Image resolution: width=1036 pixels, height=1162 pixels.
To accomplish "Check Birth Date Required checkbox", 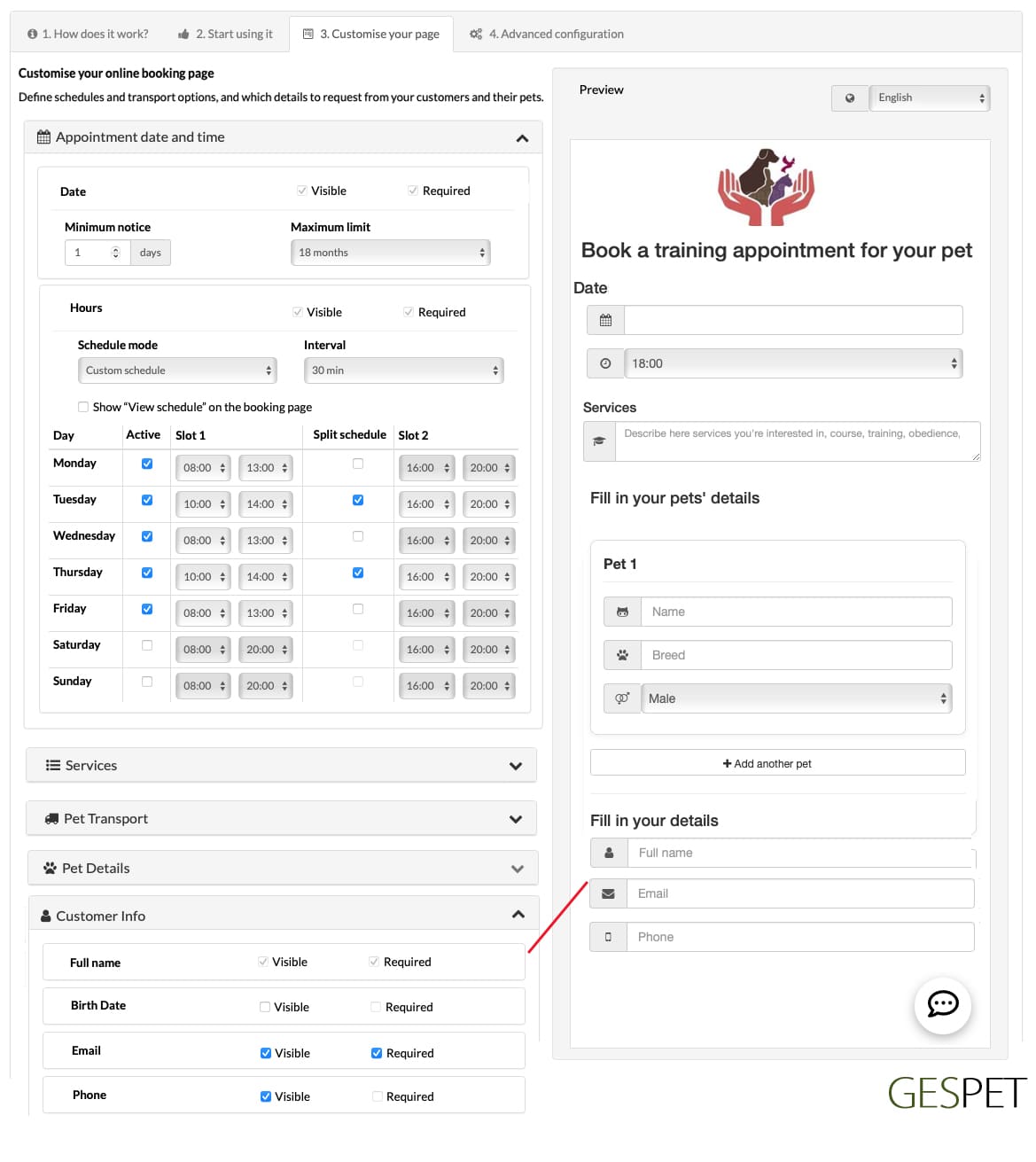I will 376,1007.
